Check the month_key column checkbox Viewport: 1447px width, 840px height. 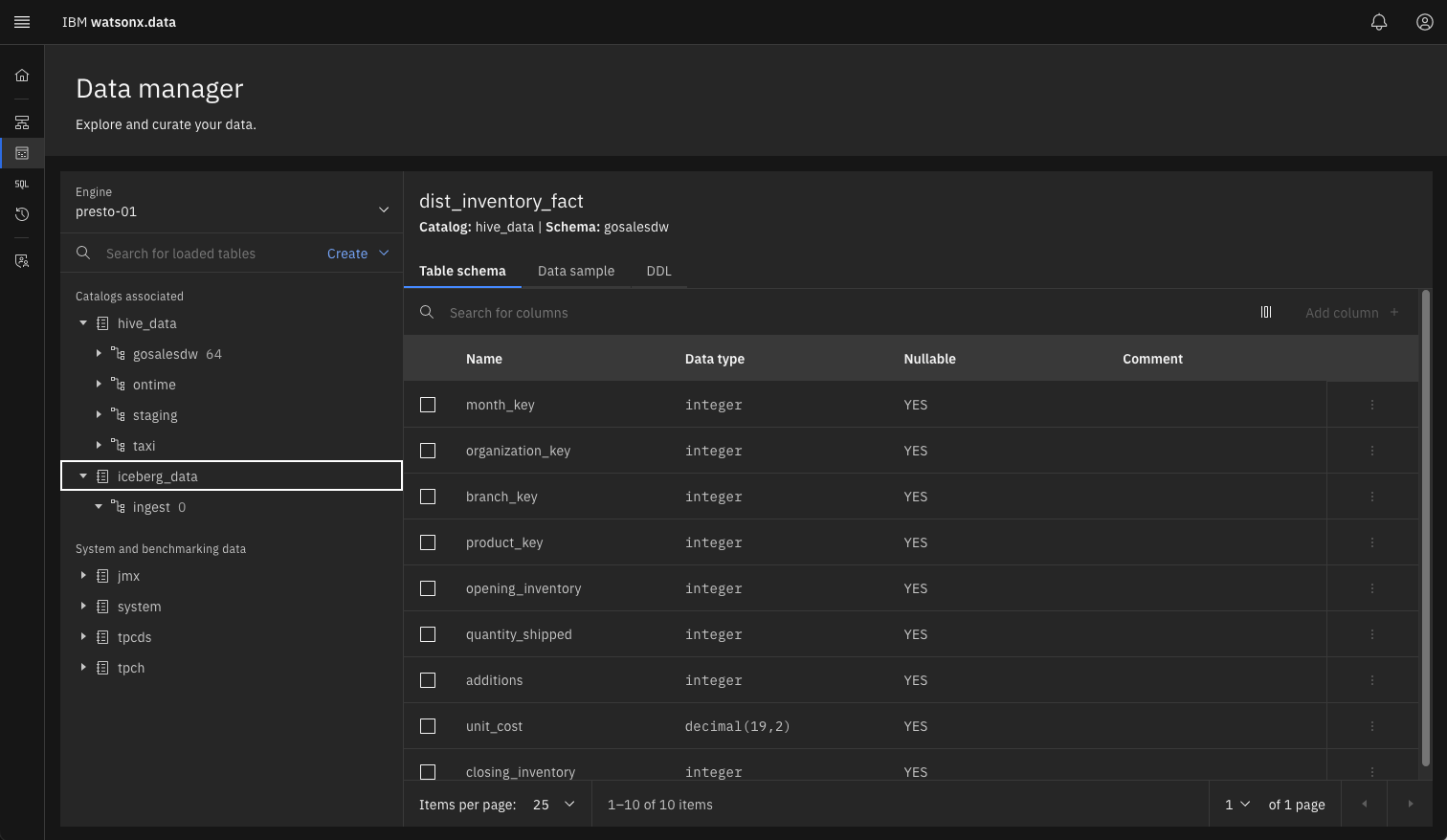(x=428, y=405)
